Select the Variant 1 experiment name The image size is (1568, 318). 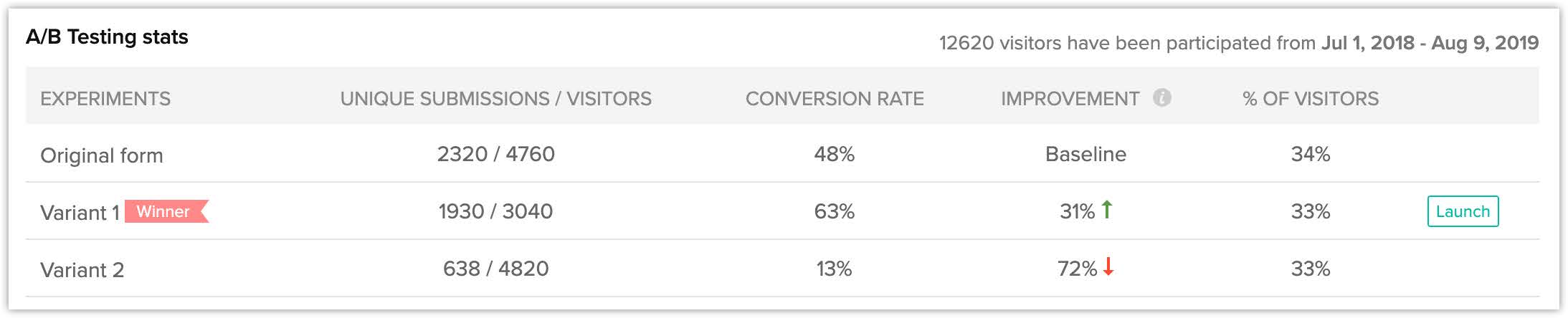pos(79,213)
